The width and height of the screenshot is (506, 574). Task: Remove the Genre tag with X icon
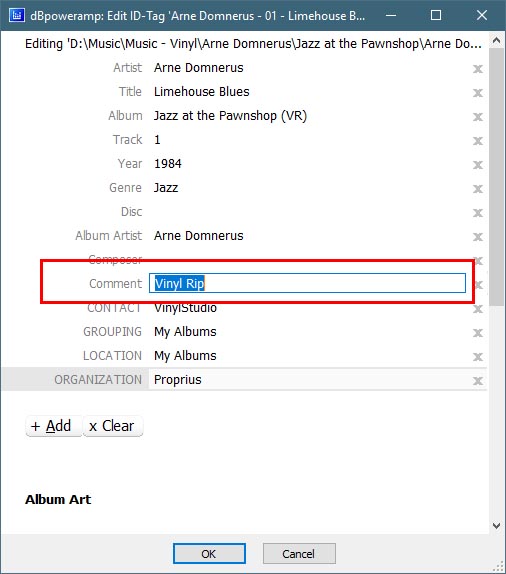coord(477,189)
